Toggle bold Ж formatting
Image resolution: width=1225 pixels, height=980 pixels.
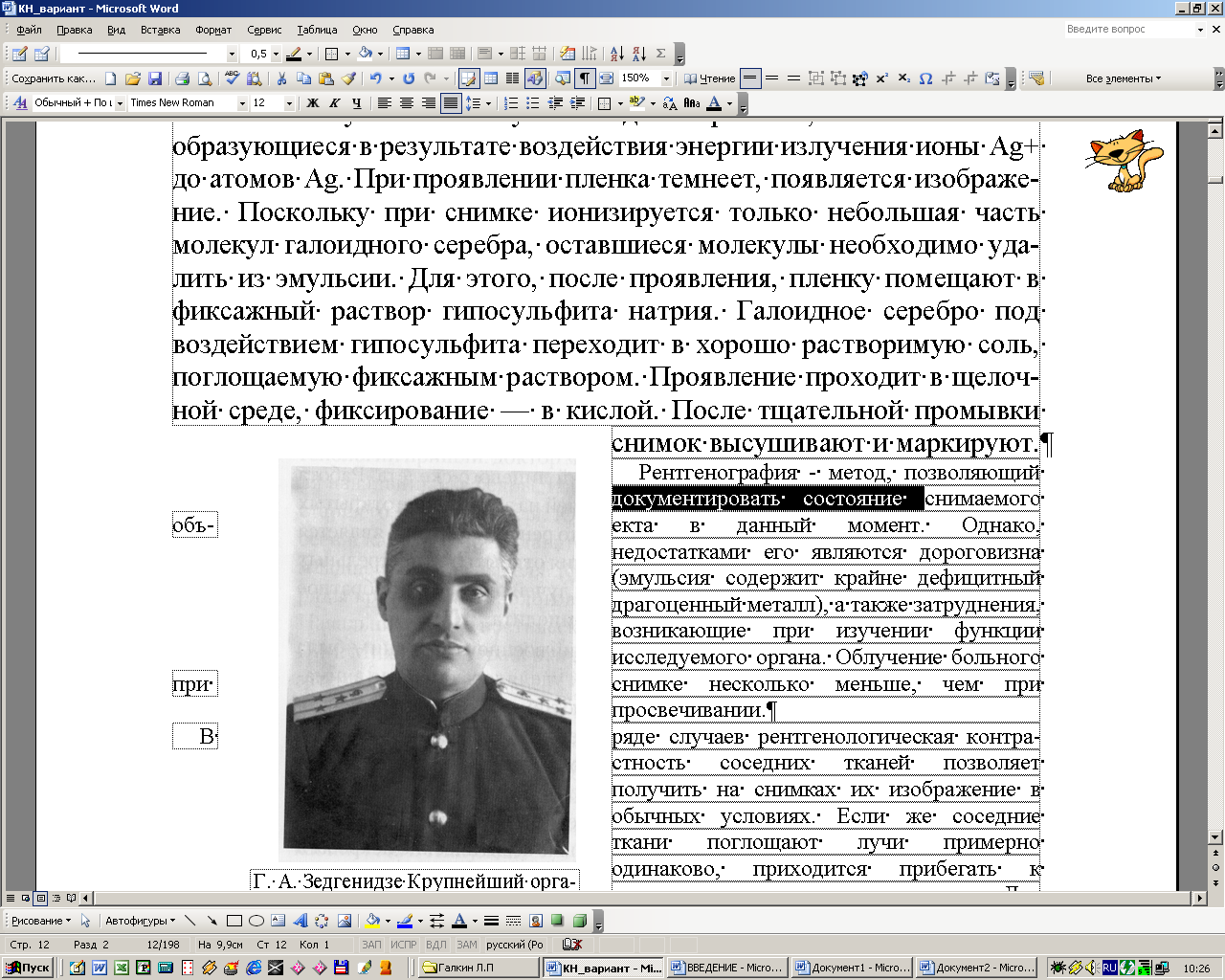(312, 102)
